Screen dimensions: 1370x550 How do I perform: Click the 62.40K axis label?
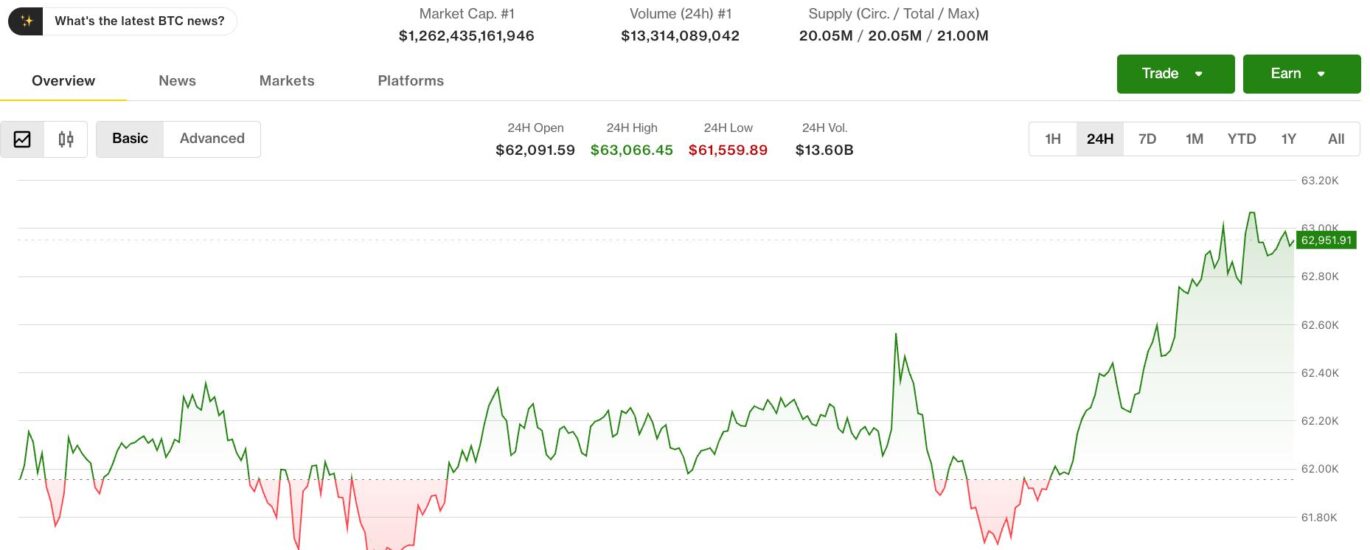coord(1319,373)
